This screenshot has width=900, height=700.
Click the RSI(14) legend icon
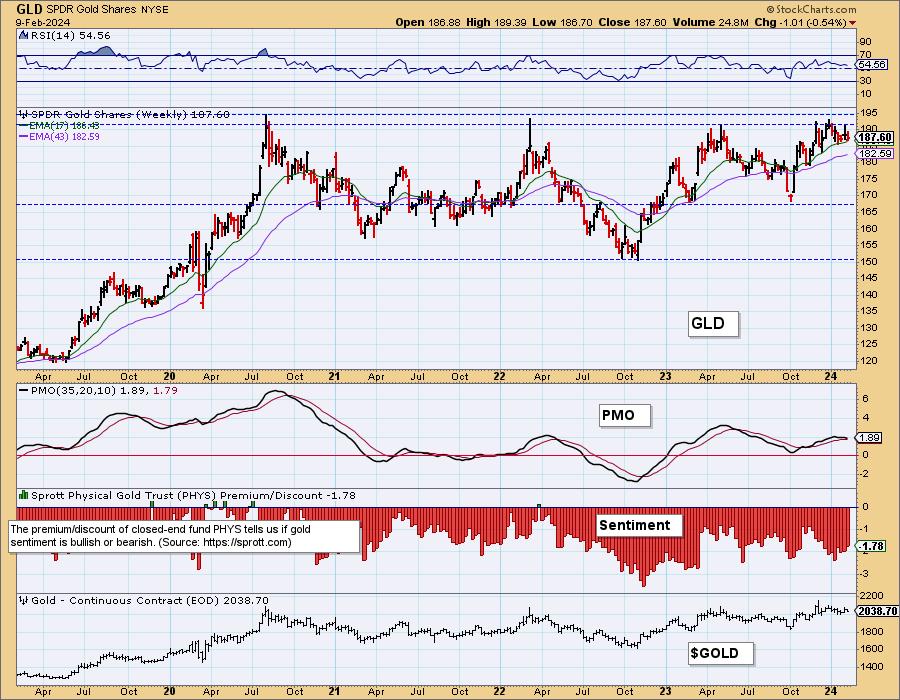click(x=23, y=35)
